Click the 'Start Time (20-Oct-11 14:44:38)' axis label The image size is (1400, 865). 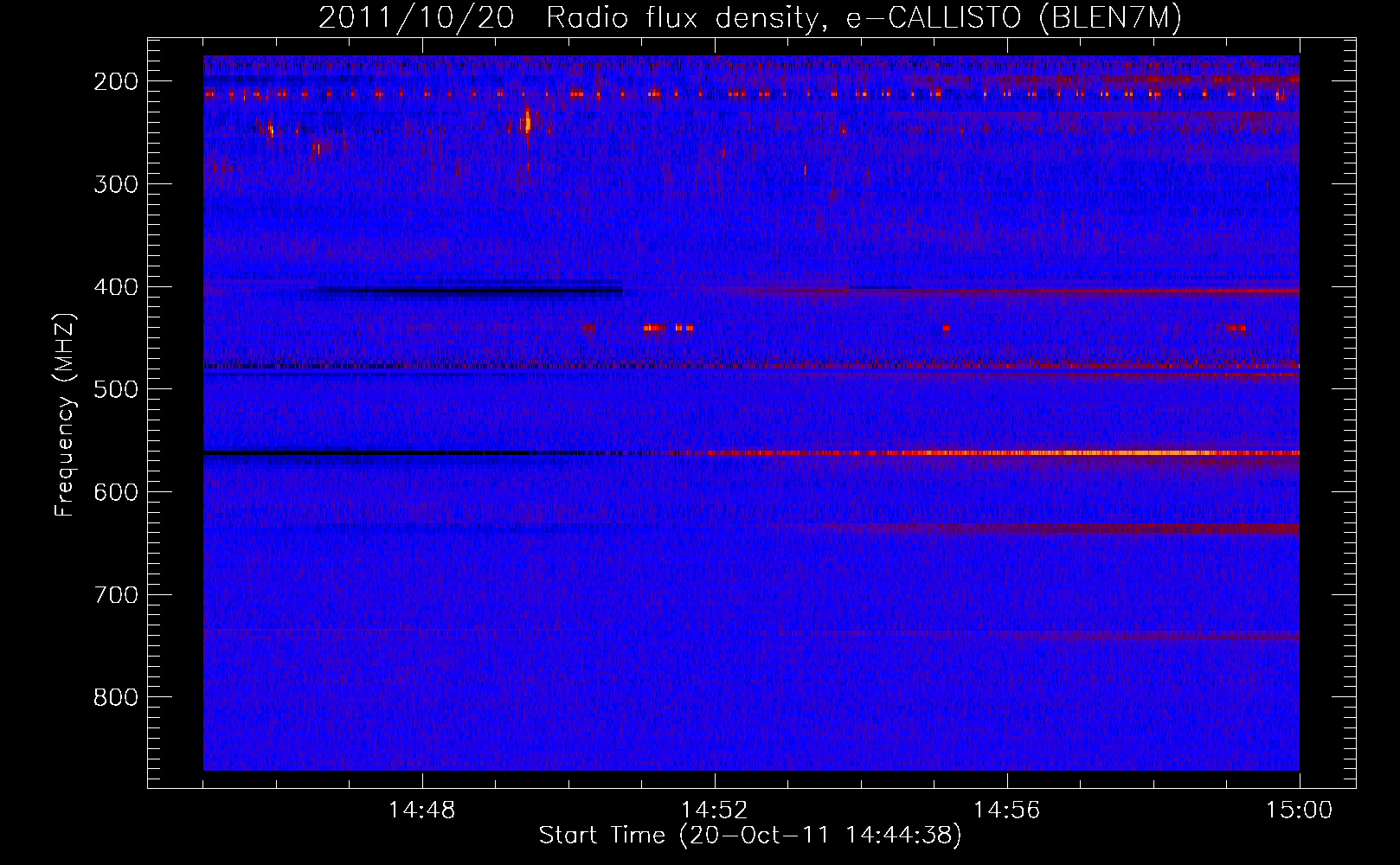[x=750, y=836]
